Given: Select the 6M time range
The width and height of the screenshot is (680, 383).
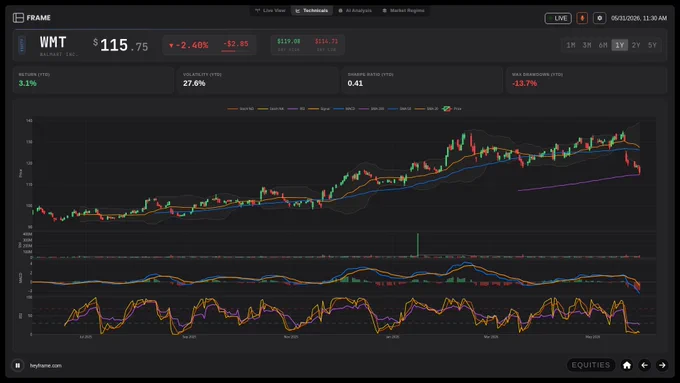Looking at the screenshot, I should tap(603, 45).
